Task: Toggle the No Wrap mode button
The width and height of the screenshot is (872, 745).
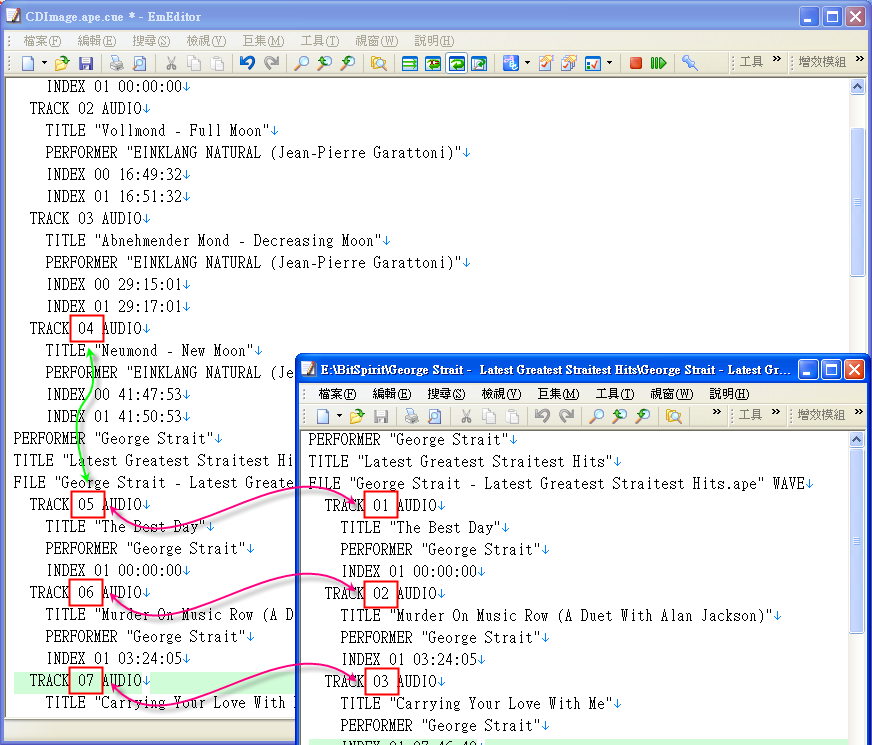Action: [409, 63]
